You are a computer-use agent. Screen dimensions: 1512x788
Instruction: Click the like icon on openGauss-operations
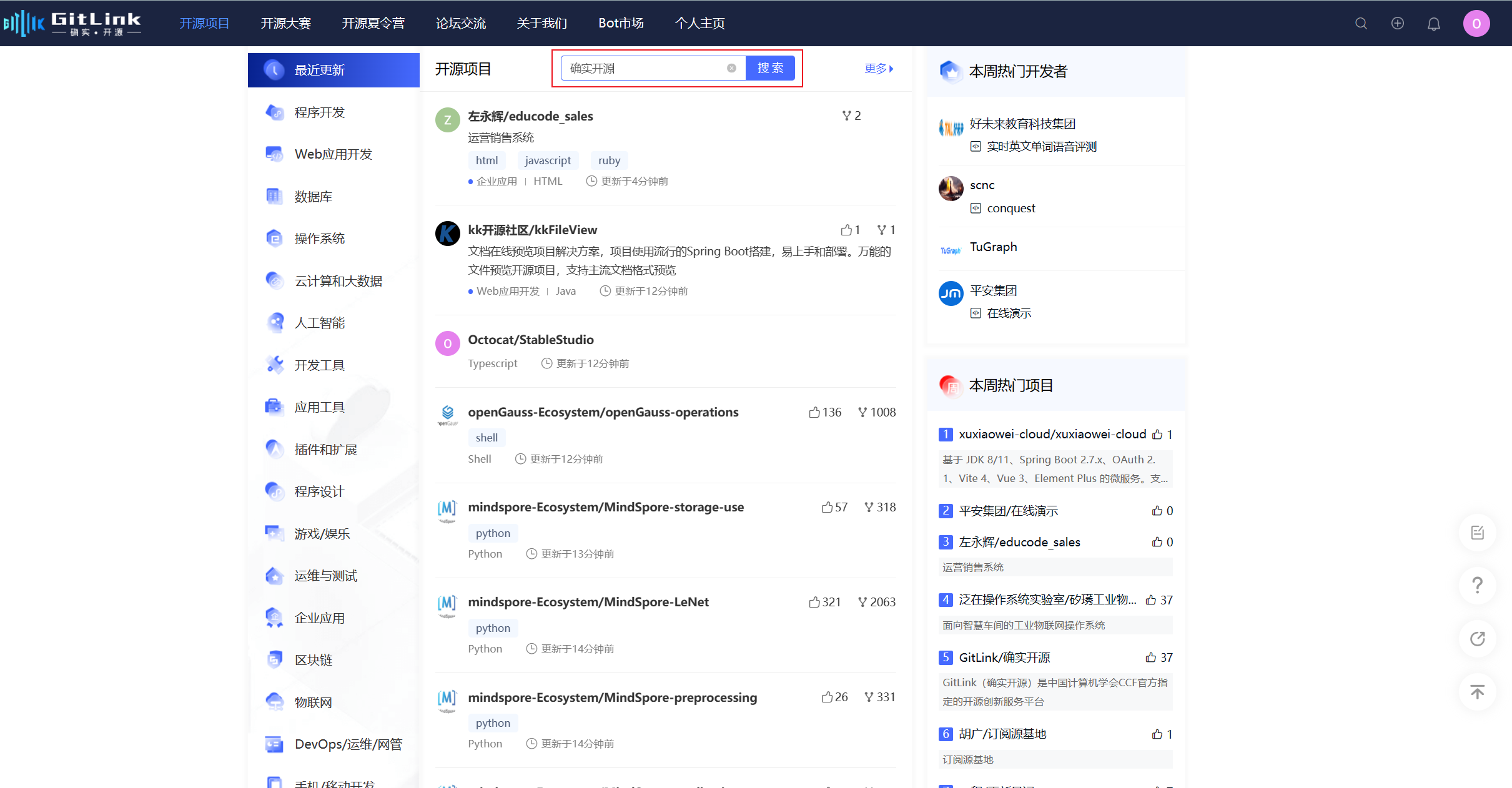coord(814,412)
